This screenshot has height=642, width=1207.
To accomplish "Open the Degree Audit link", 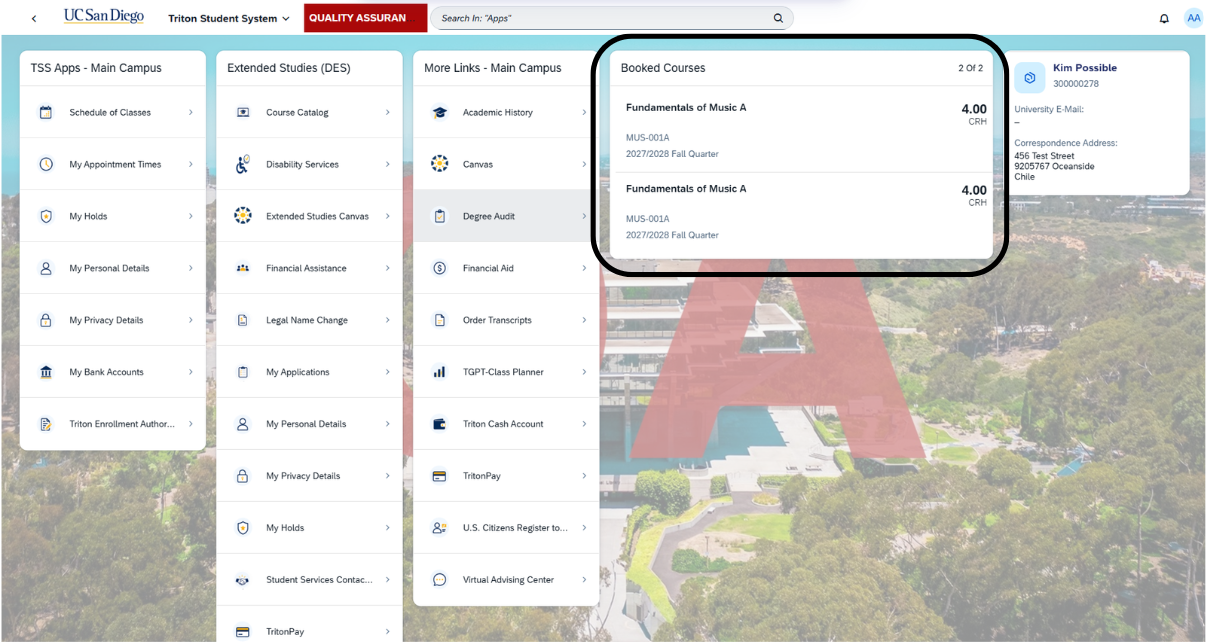I will click(506, 216).
